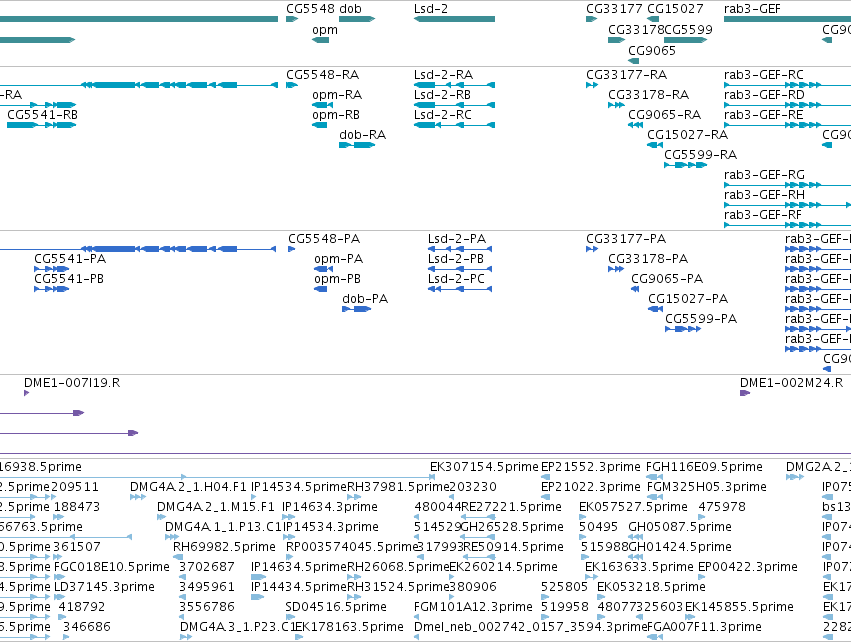Select the EP21552.3prime EST label
Viewport: 851px width, 642px height.
[x=591, y=467]
